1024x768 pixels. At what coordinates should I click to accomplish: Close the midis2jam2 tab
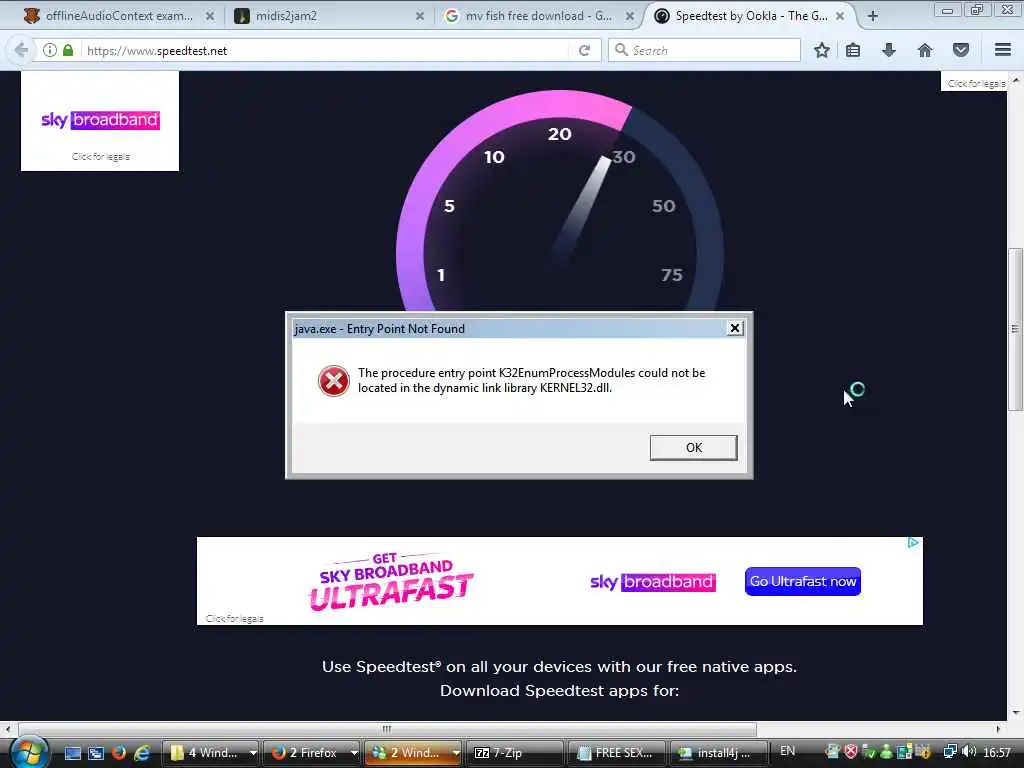pyautogui.click(x=420, y=16)
